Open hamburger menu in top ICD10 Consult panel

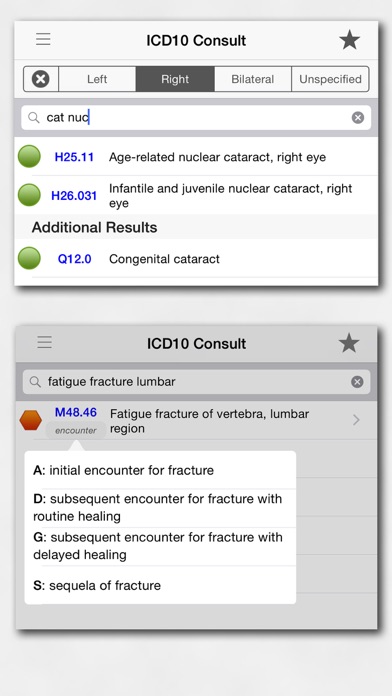coord(43,39)
